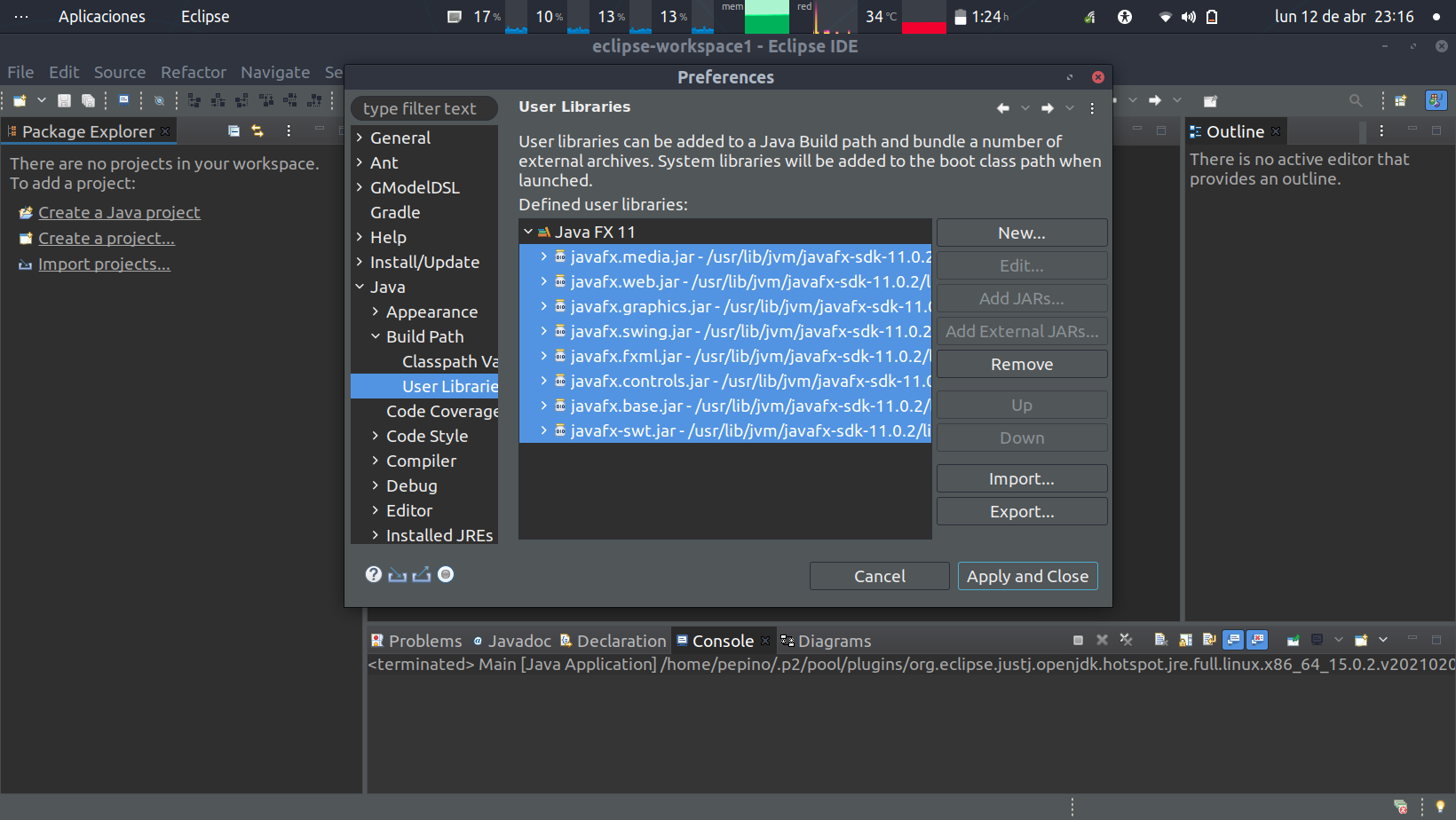Click the import preferences icon at dialog bottom
1456x820 pixels.
coord(398,574)
